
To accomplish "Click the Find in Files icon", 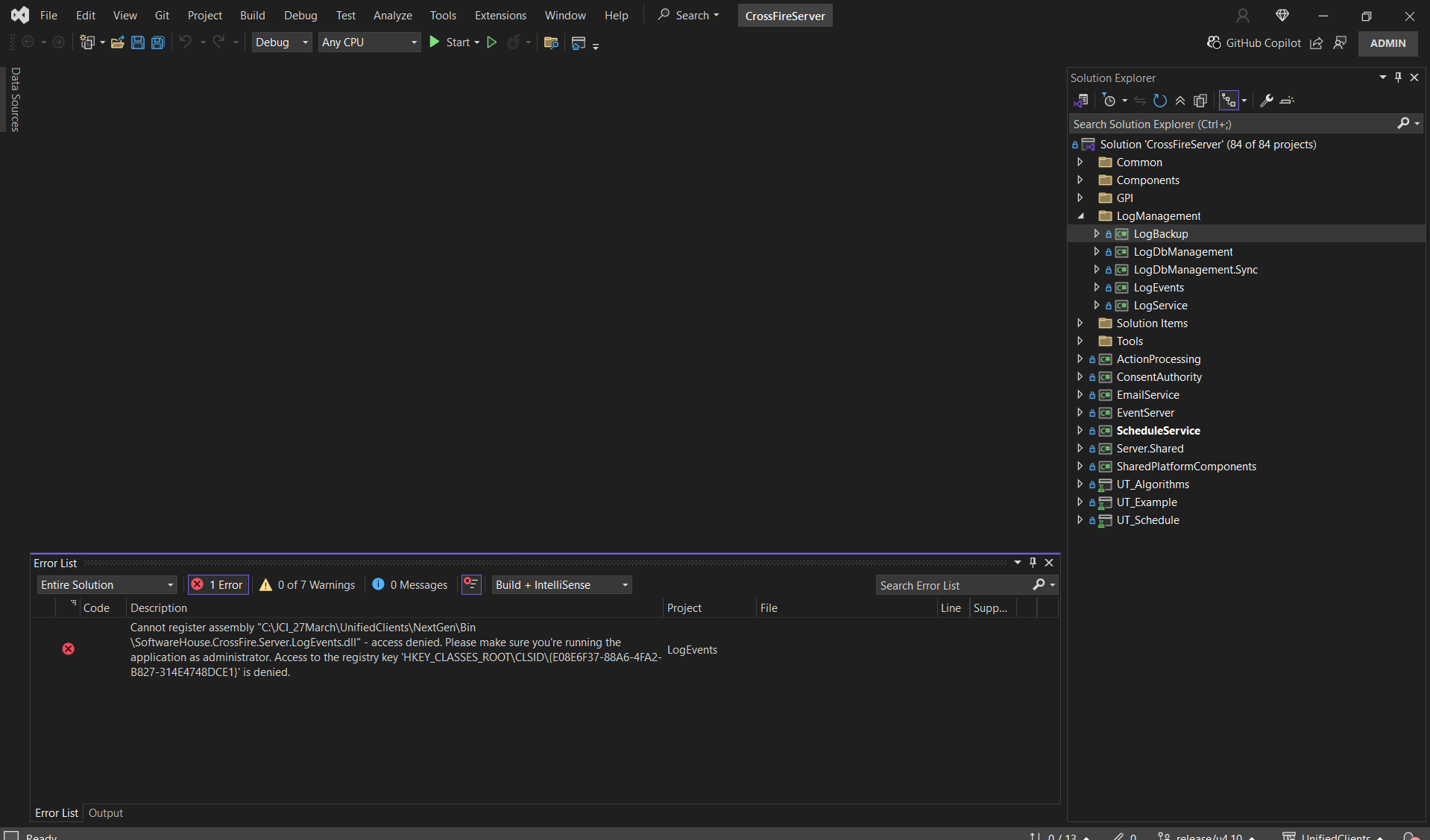I will click(551, 42).
